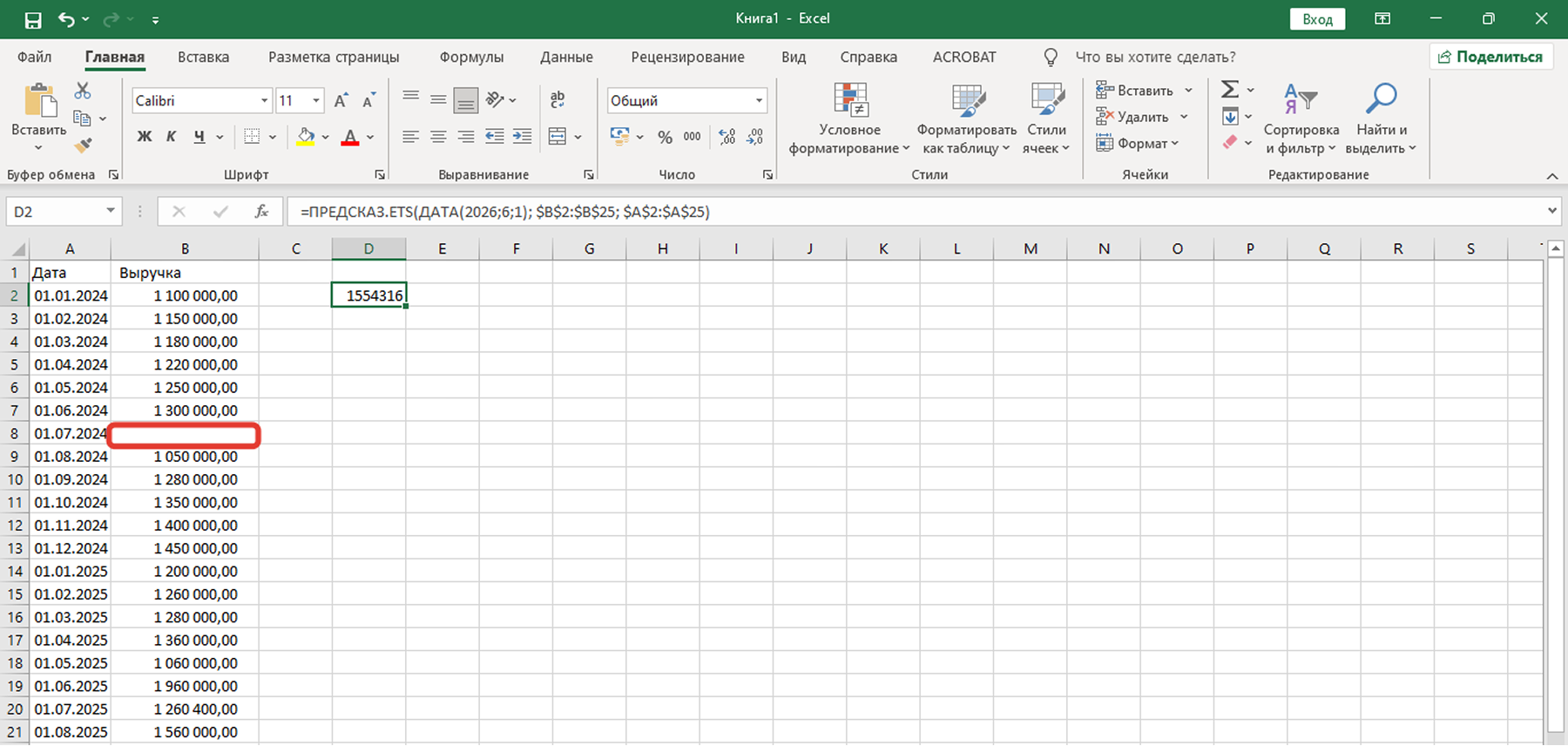Open the Данные ribbon tab
This screenshot has height=746, width=1568.
[x=566, y=58]
